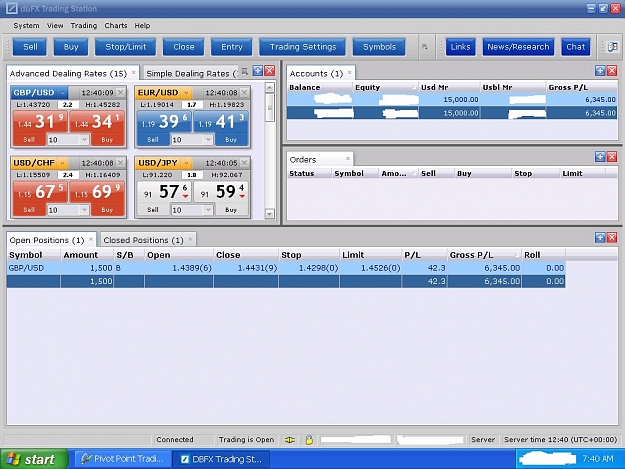The width and height of the screenshot is (625, 469).
Task: Close the Dealing Rates panel
Action: coord(270,71)
